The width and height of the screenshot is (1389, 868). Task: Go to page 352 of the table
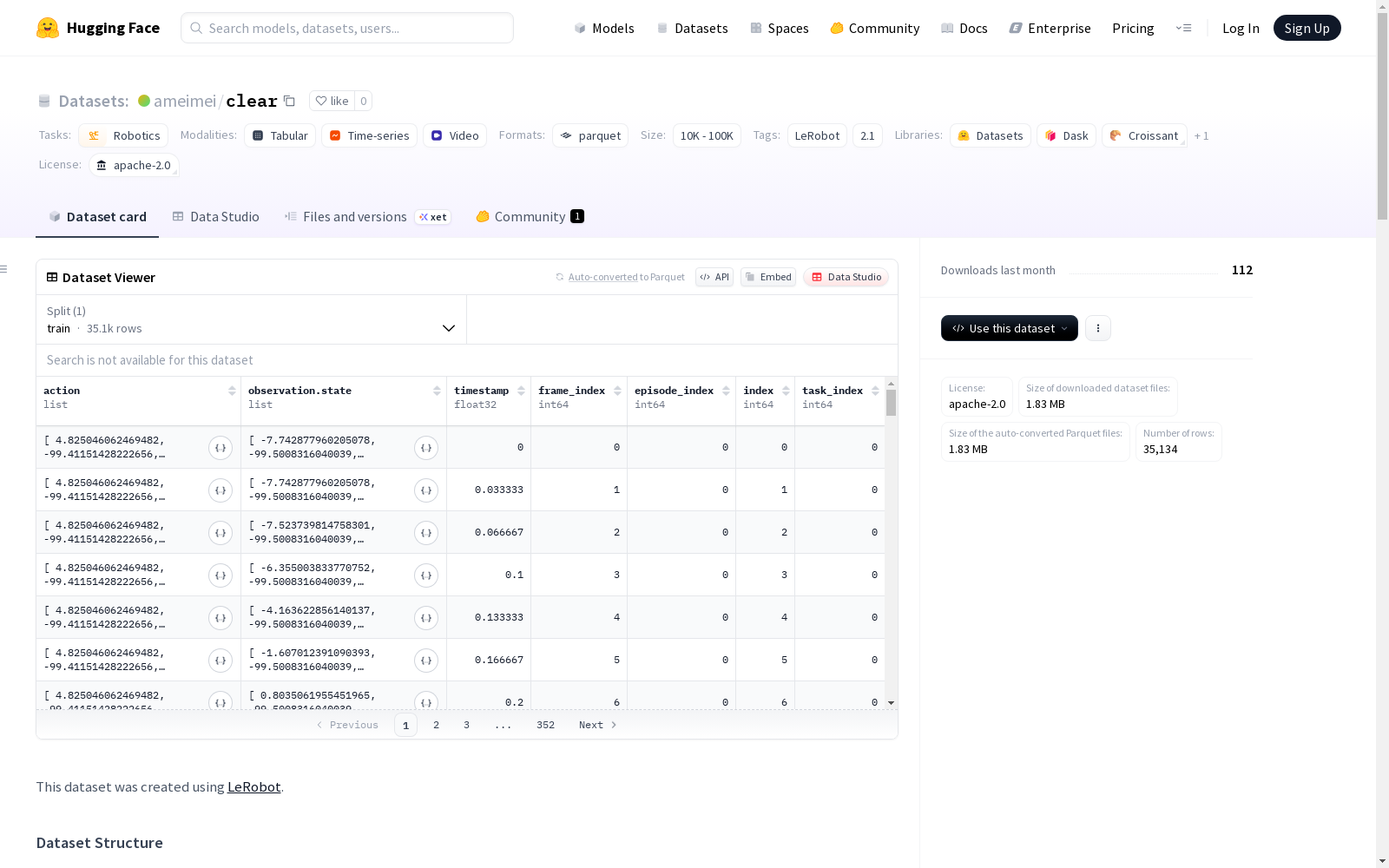click(x=545, y=725)
